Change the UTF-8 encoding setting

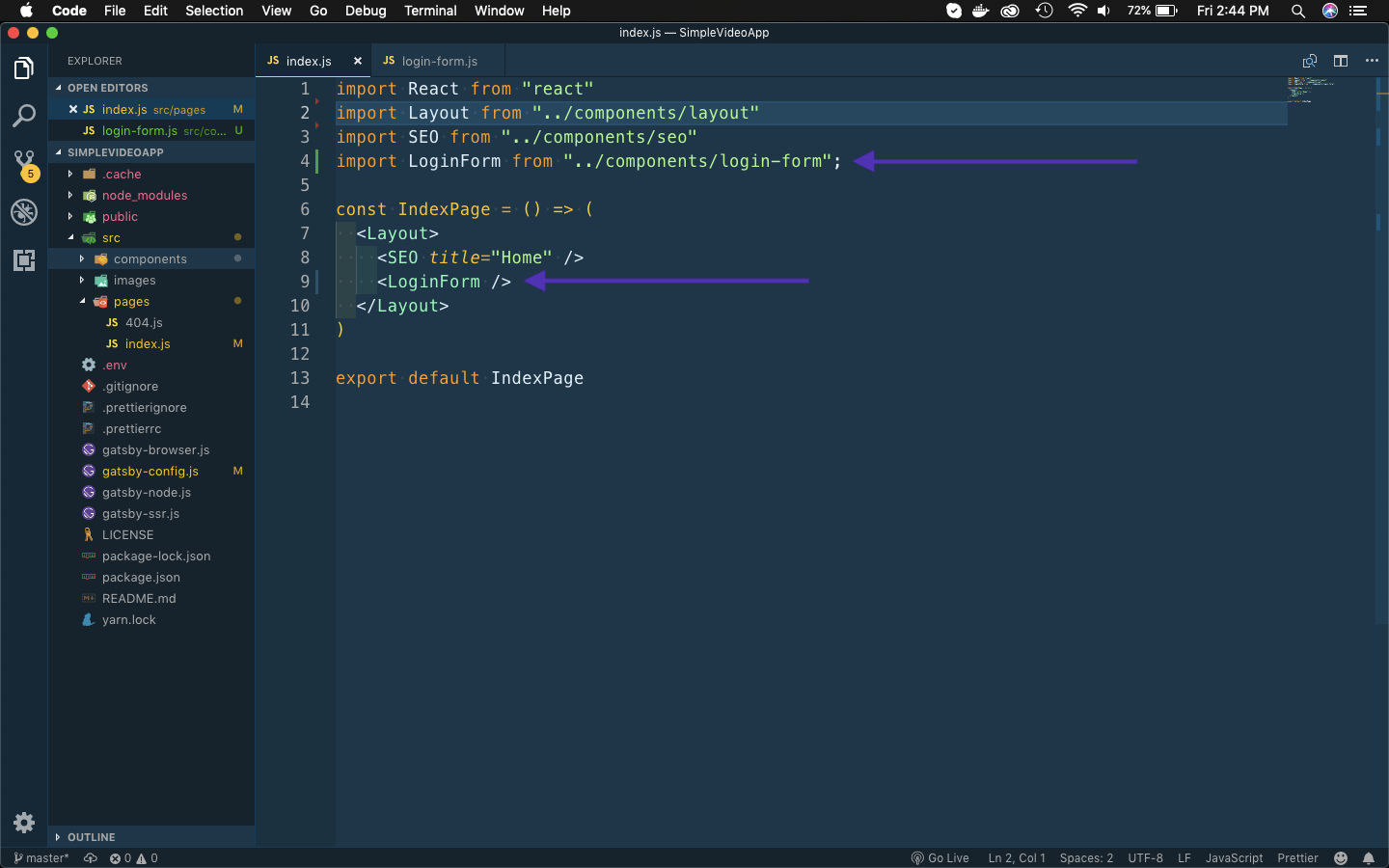point(1146,858)
